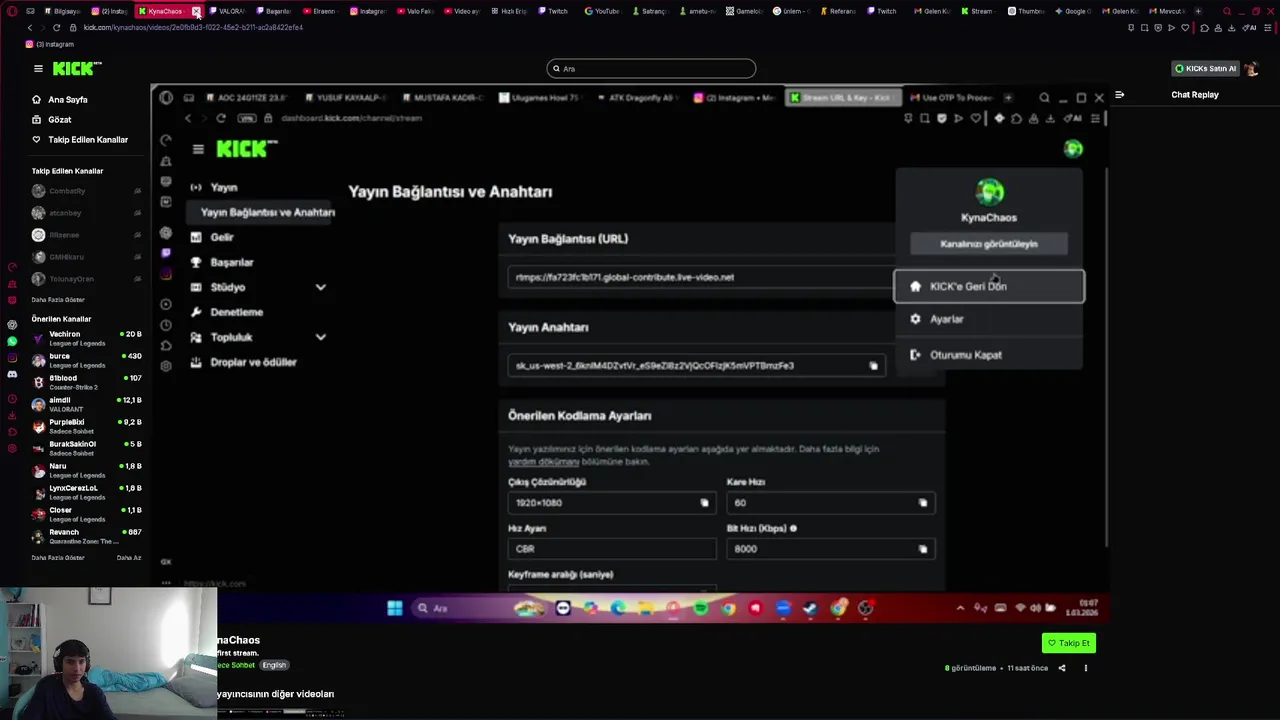Expand the Topluluk menu chevron

coord(320,337)
